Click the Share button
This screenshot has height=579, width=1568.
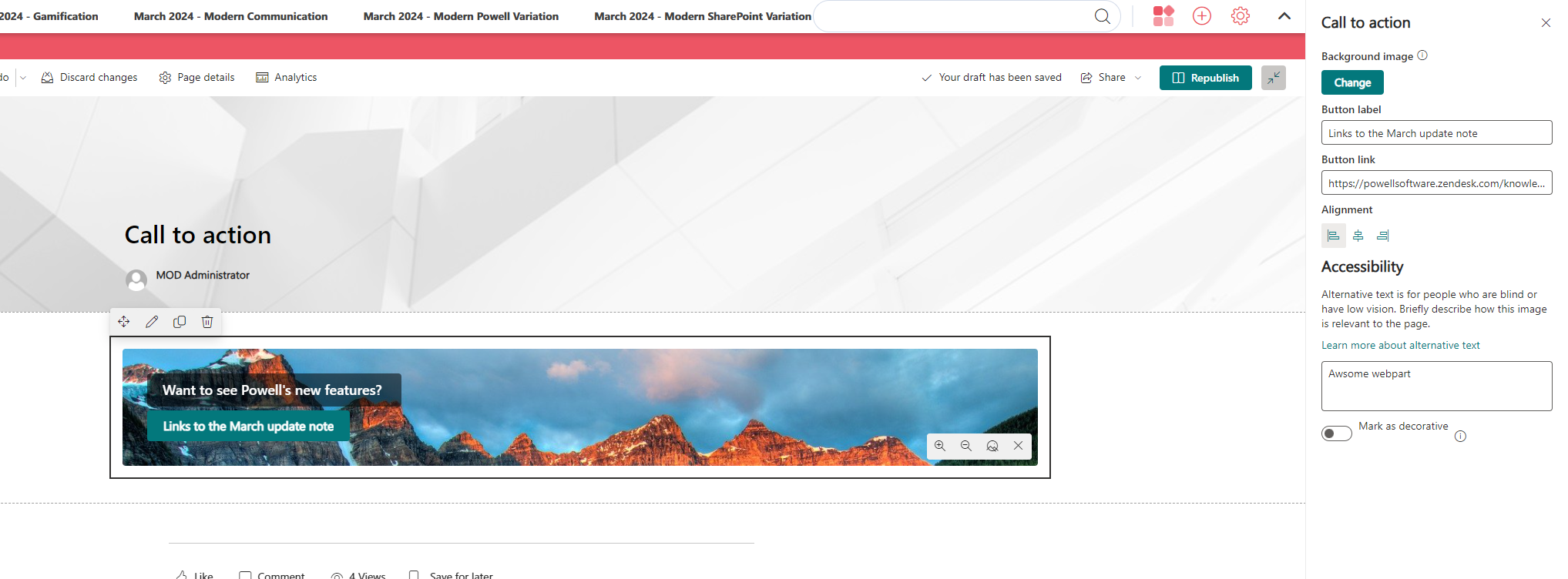pos(1103,78)
